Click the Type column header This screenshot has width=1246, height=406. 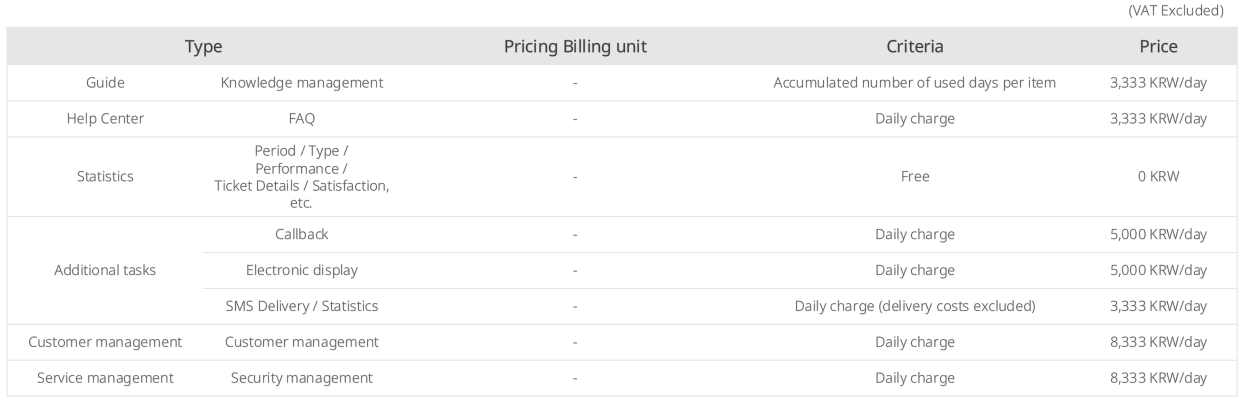pos(204,46)
